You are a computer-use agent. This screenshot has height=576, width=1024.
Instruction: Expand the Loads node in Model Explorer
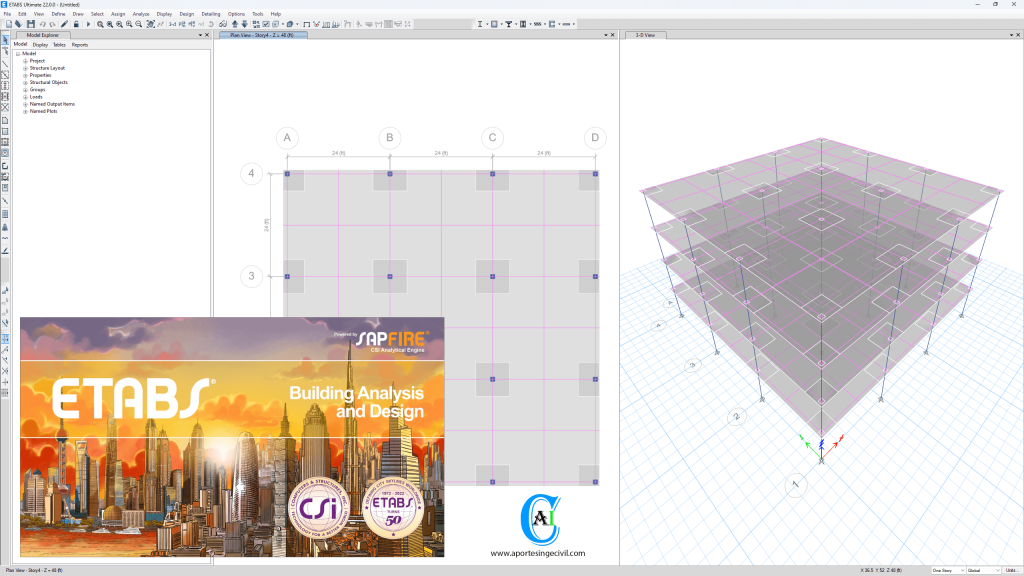(25, 97)
